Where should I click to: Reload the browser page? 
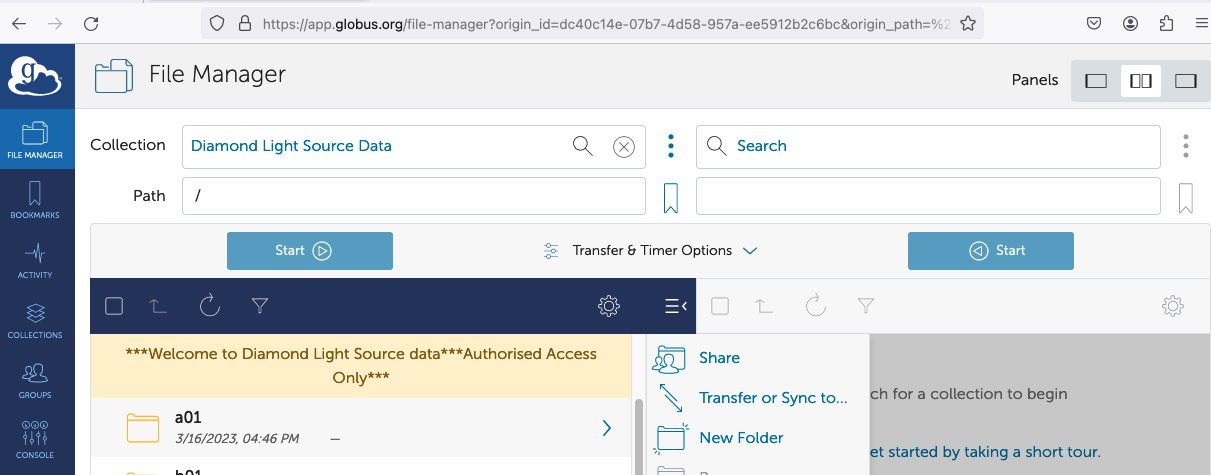[x=91, y=22]
